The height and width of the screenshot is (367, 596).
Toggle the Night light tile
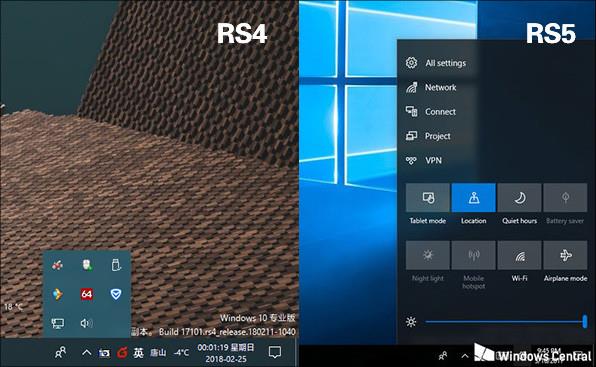[x=428, y=255]
